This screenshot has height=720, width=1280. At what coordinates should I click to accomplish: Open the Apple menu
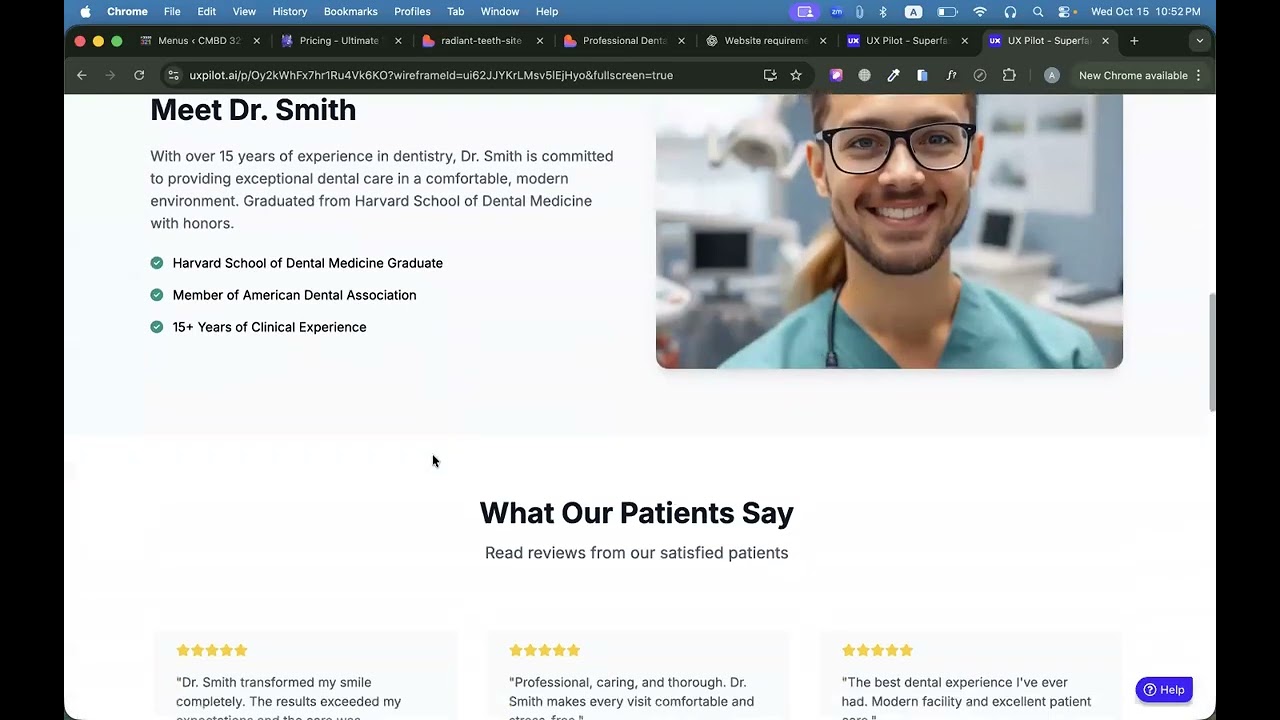[85, 12]
